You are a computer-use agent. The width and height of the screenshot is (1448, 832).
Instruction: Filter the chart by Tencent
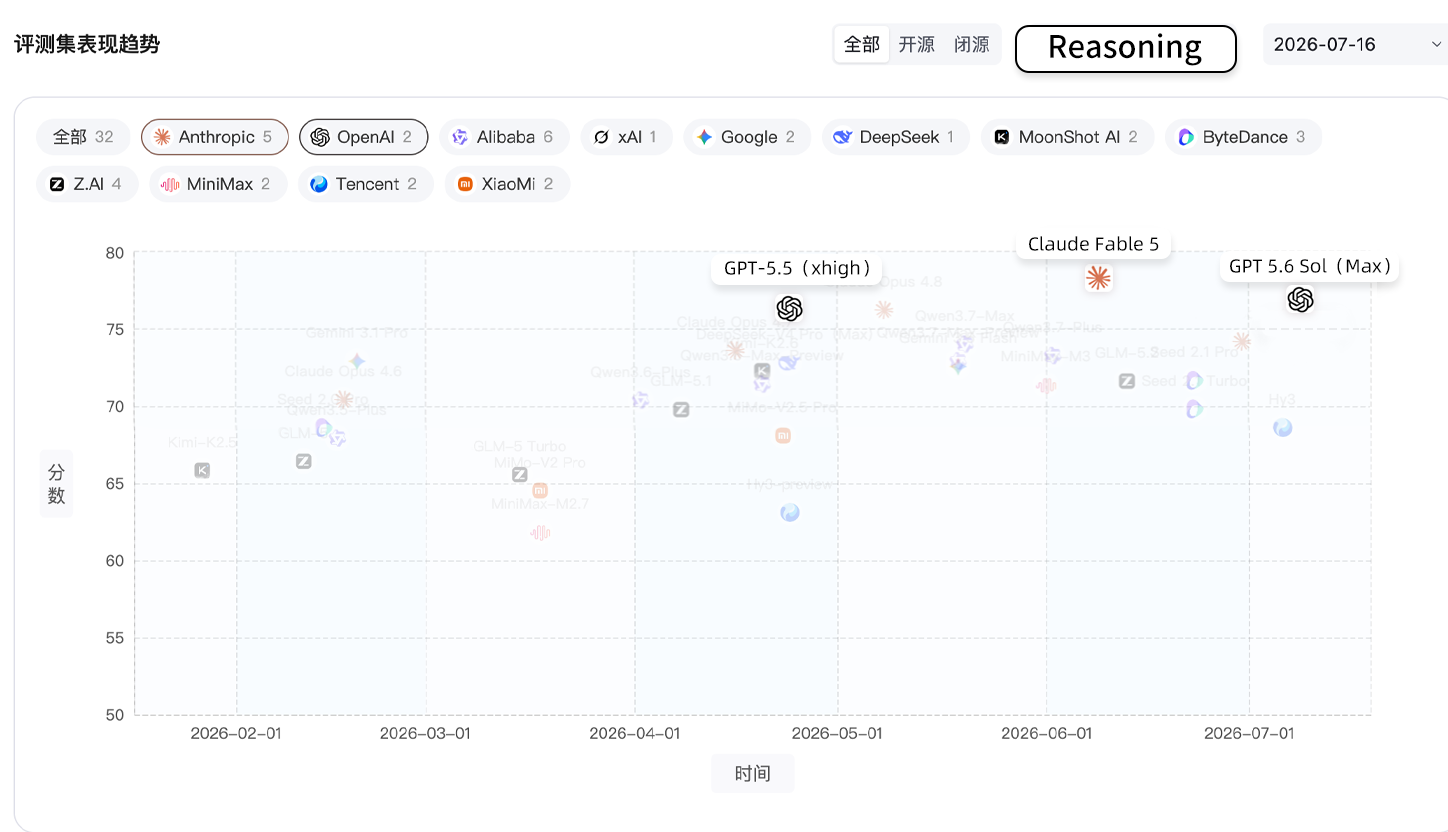[x=366, y=184]
